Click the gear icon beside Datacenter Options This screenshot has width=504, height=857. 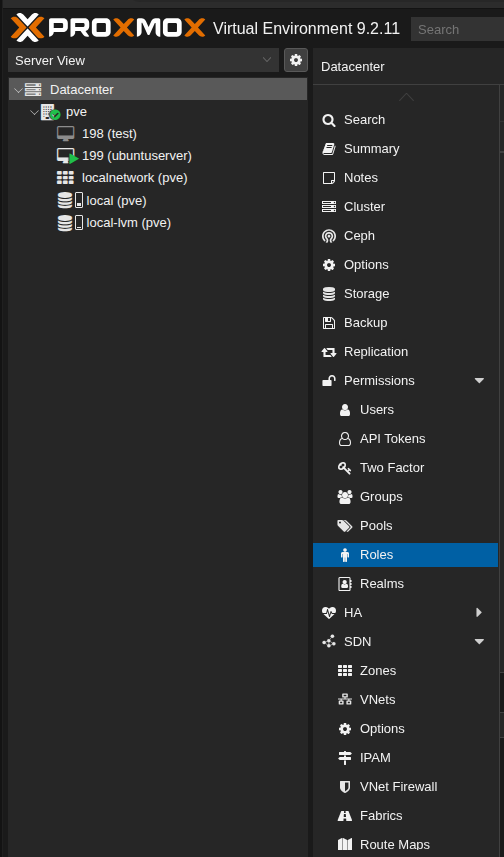pos(329,265)
